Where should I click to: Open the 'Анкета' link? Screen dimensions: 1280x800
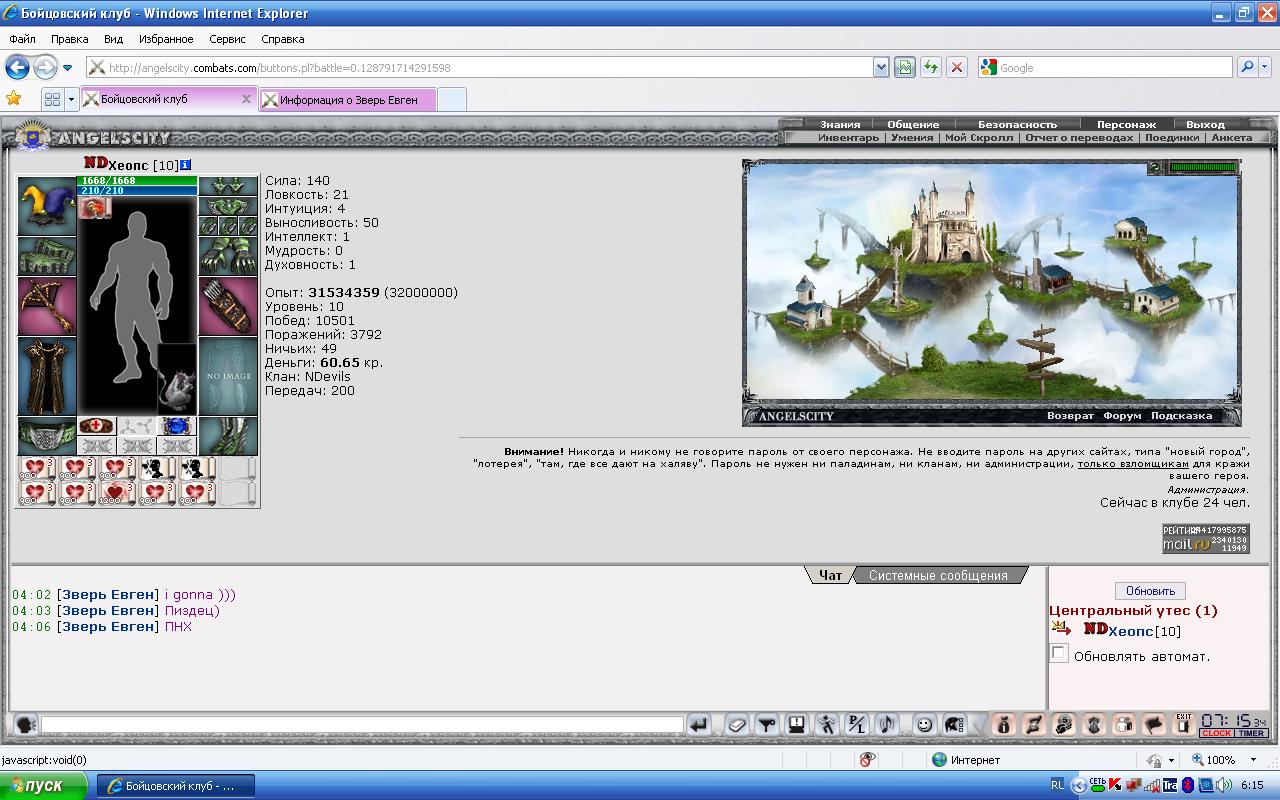pyautogui.click(x=1231, y=138)
